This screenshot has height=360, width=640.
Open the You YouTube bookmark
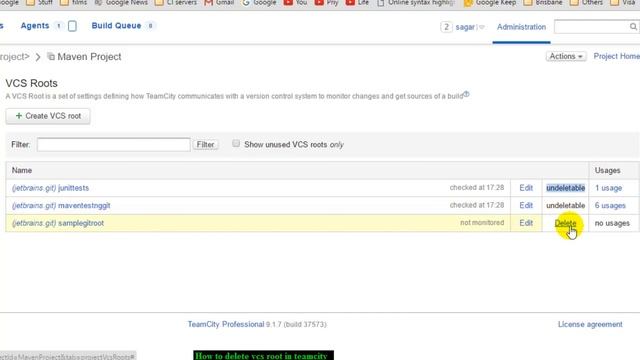(x=296, y=2)
